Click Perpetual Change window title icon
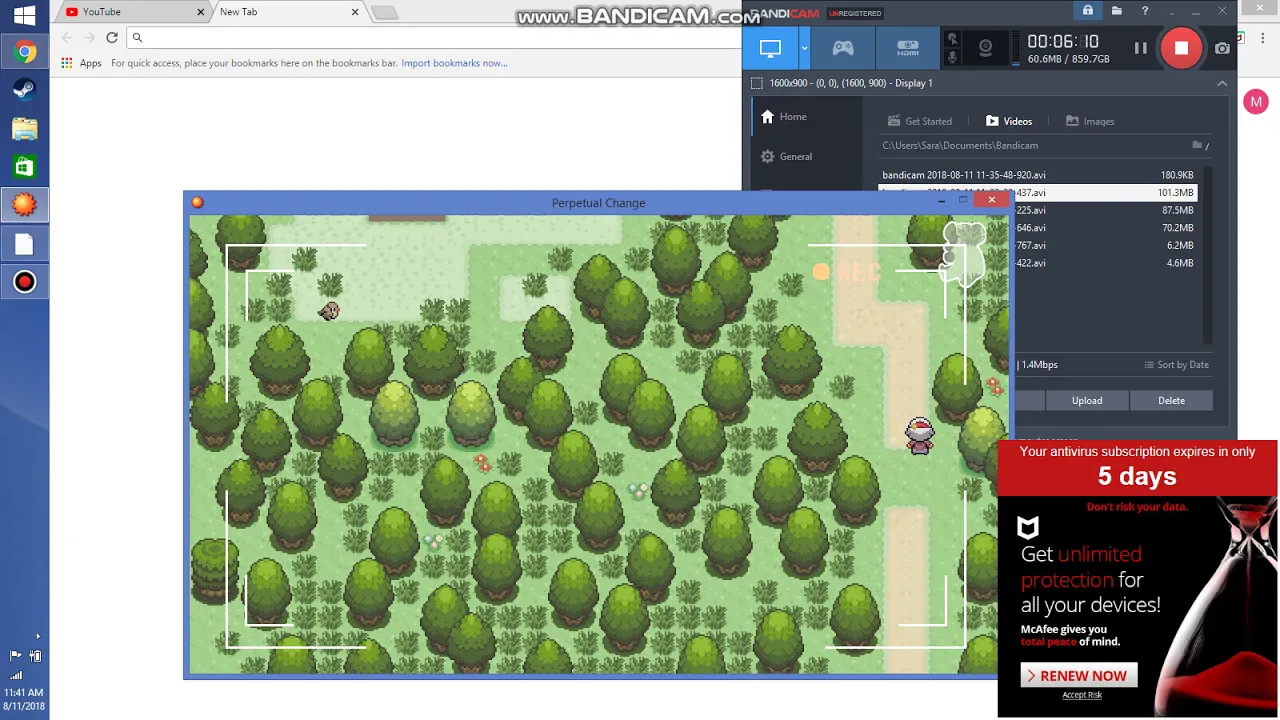Image resolution: width=1280 pixels, height=720 pixels. 197,203
